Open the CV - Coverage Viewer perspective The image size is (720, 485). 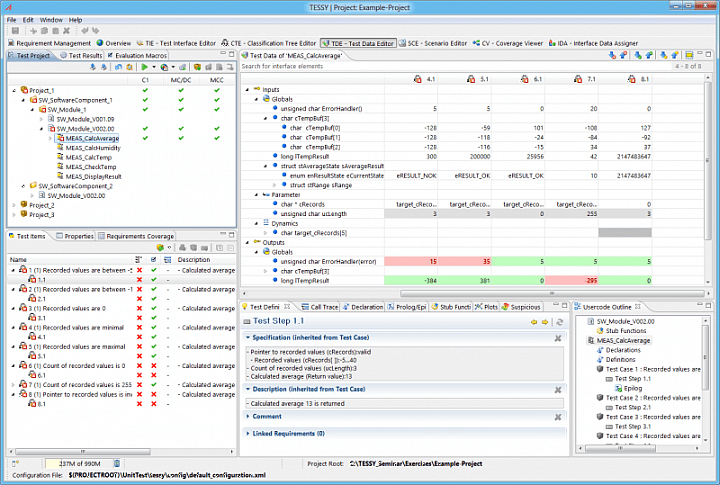(x=512, y=44)
